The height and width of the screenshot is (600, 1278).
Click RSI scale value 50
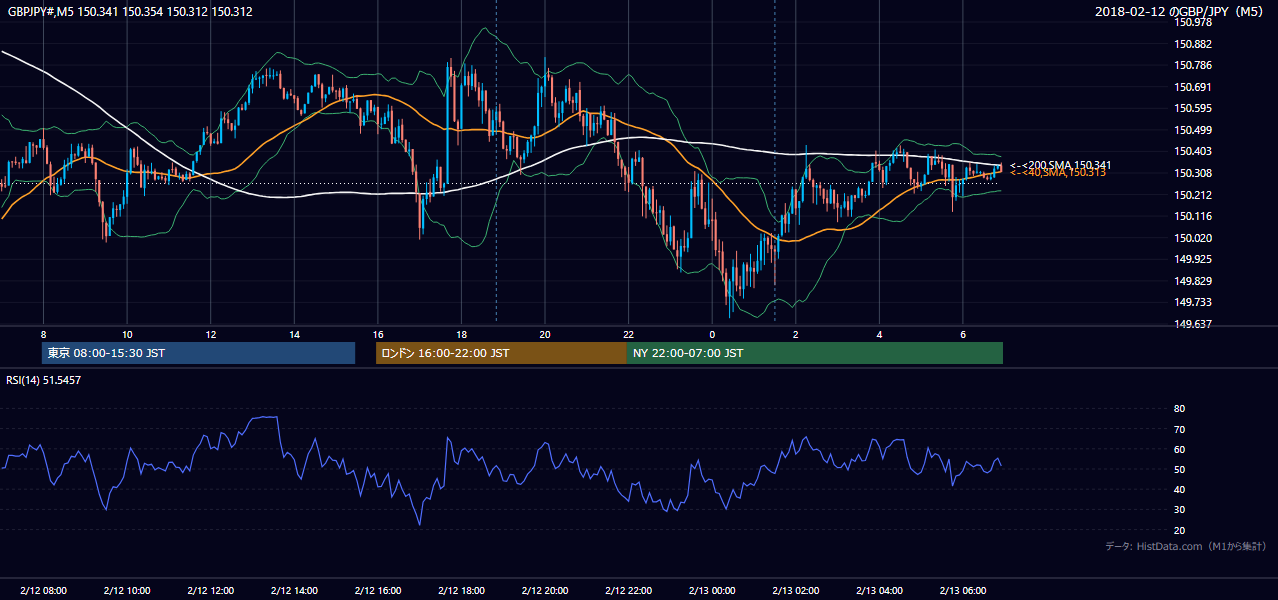tap(1180, 469)
